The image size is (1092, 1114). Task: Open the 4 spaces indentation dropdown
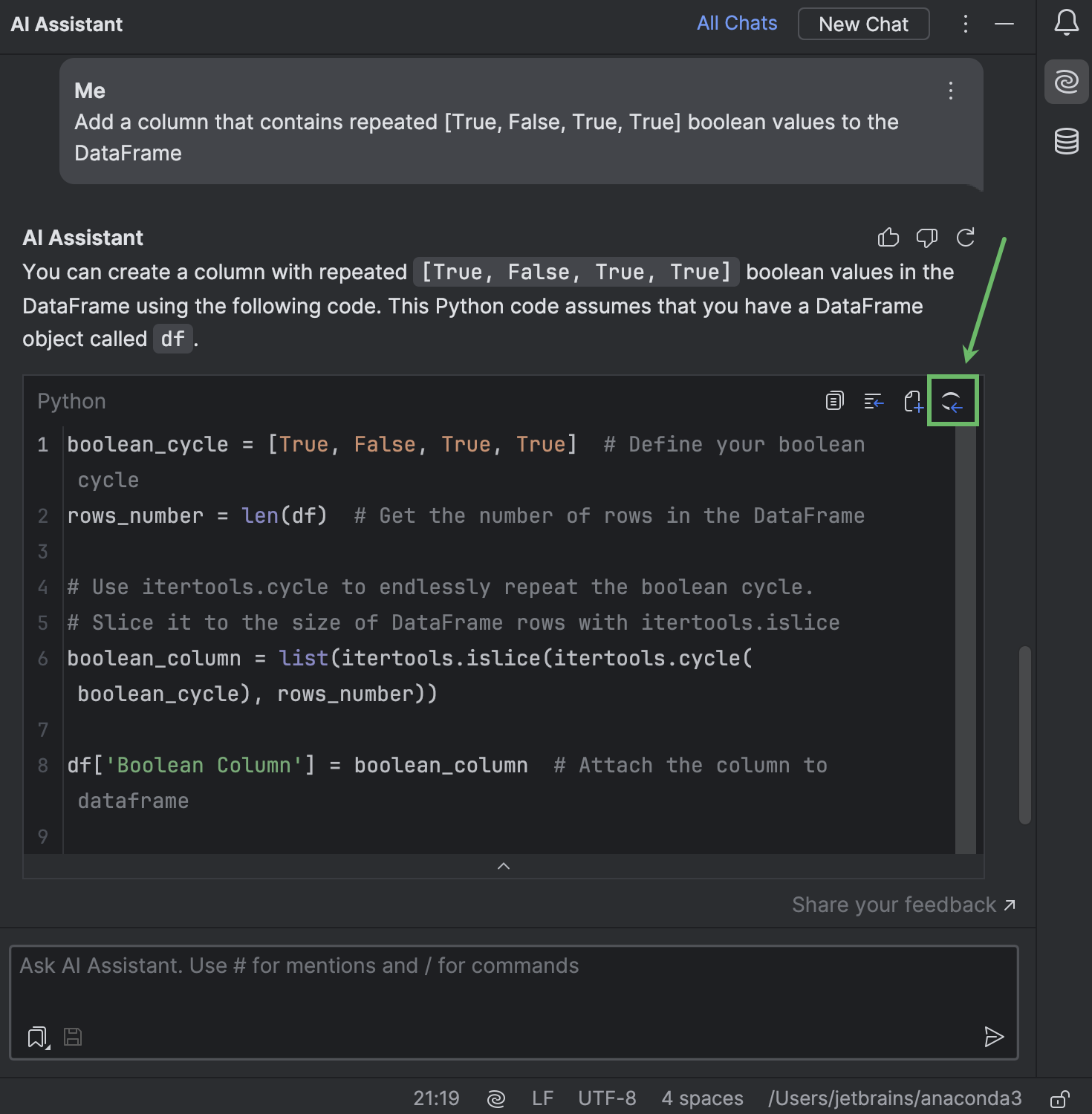tap(701, 1098)
